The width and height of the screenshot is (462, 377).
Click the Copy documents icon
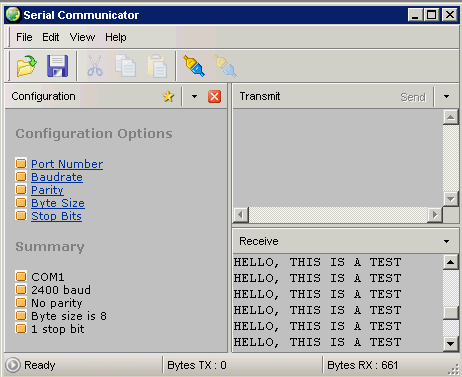pyautogui.click(x=125, y=66)
